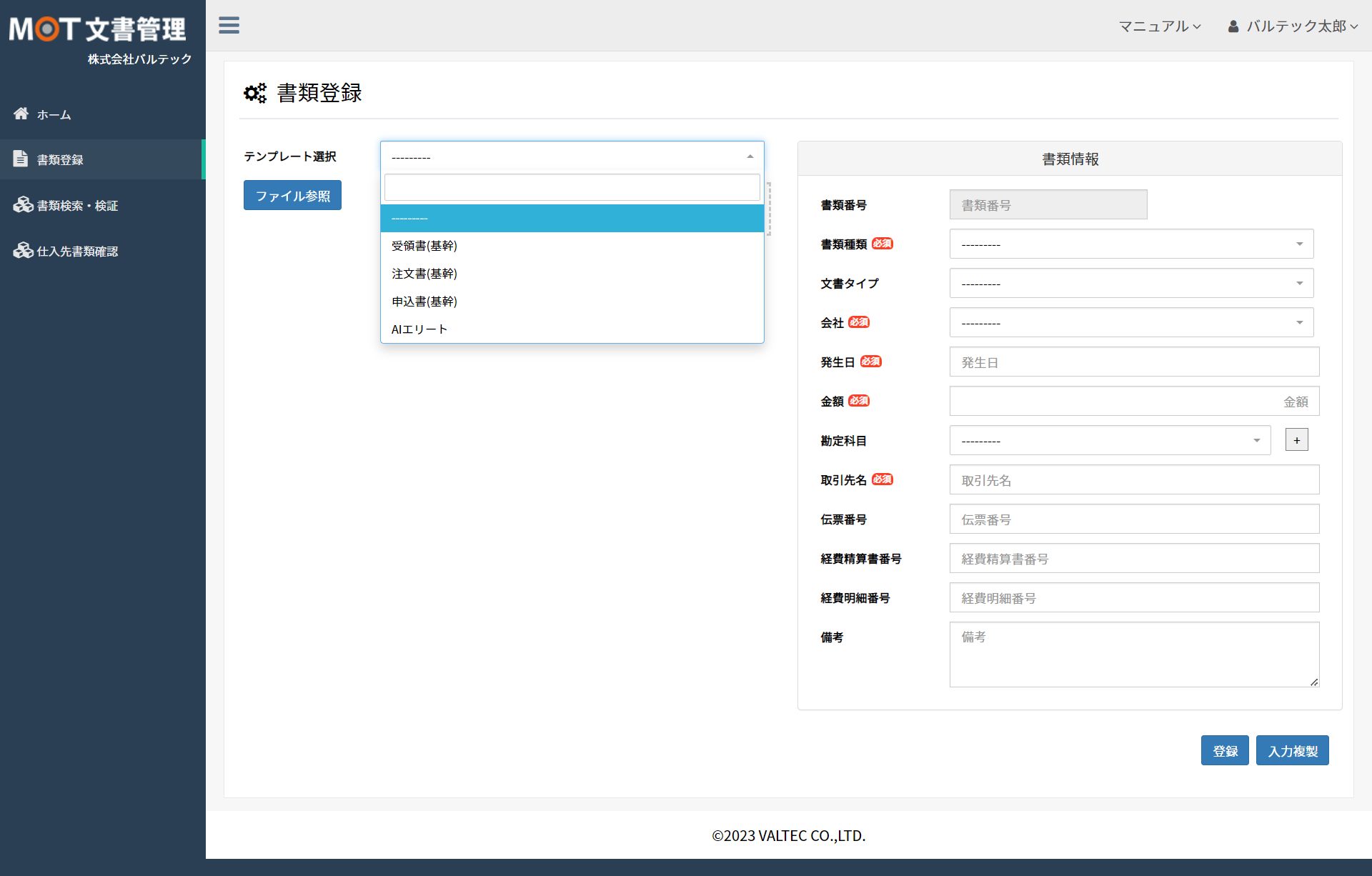
Task: Click the user icon beside バルテック太郎
Action: 1233,26
